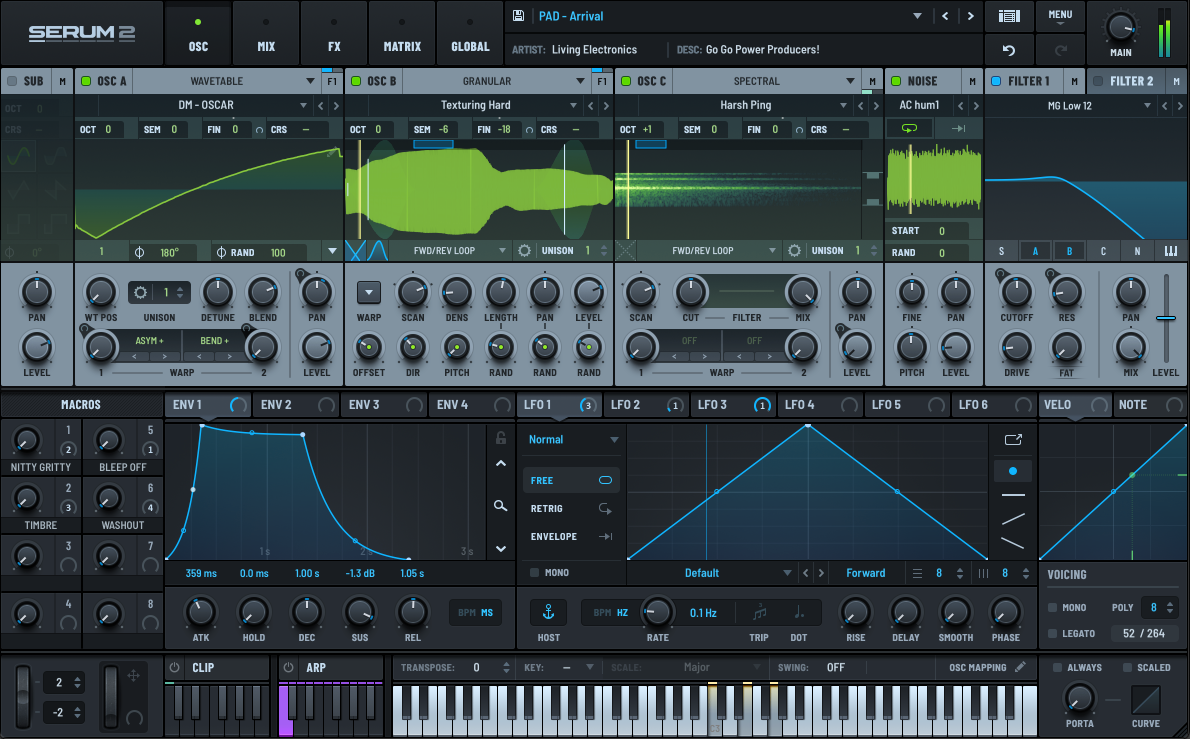The image size is (1190, 739).
Task: Click the save preset floppy disk icon
Action: (x=518, y=16)
